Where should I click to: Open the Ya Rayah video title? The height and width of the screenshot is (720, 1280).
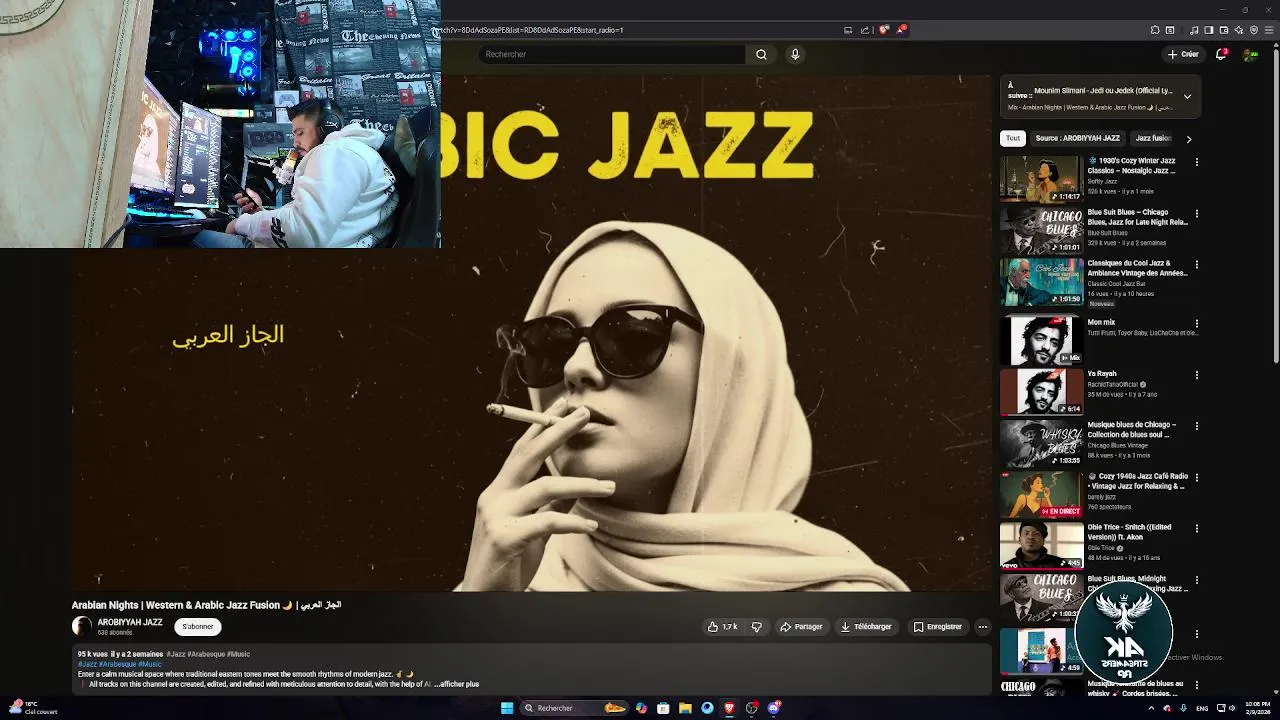1102,374
